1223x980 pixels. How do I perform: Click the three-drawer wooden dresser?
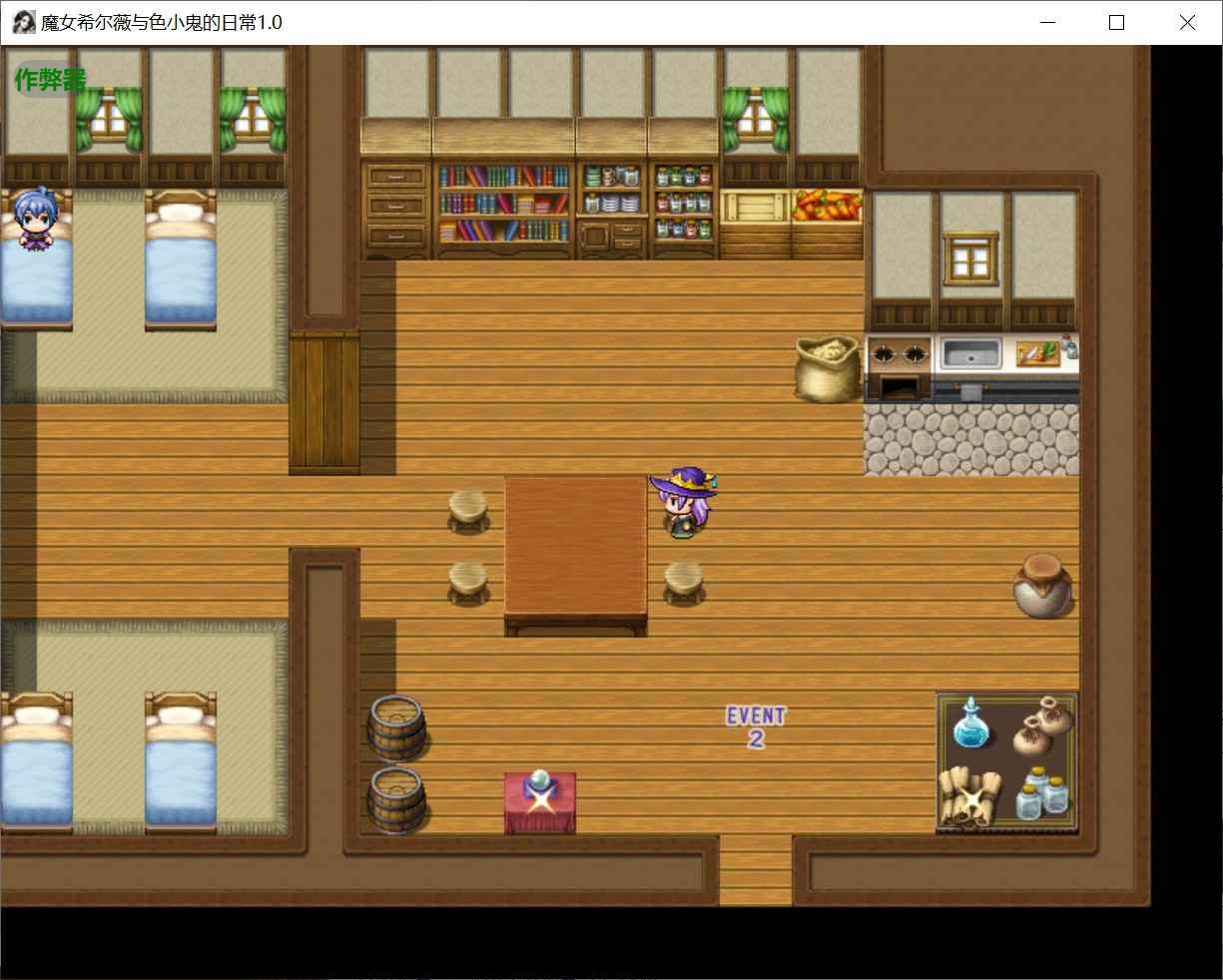(x=396, y=208)
